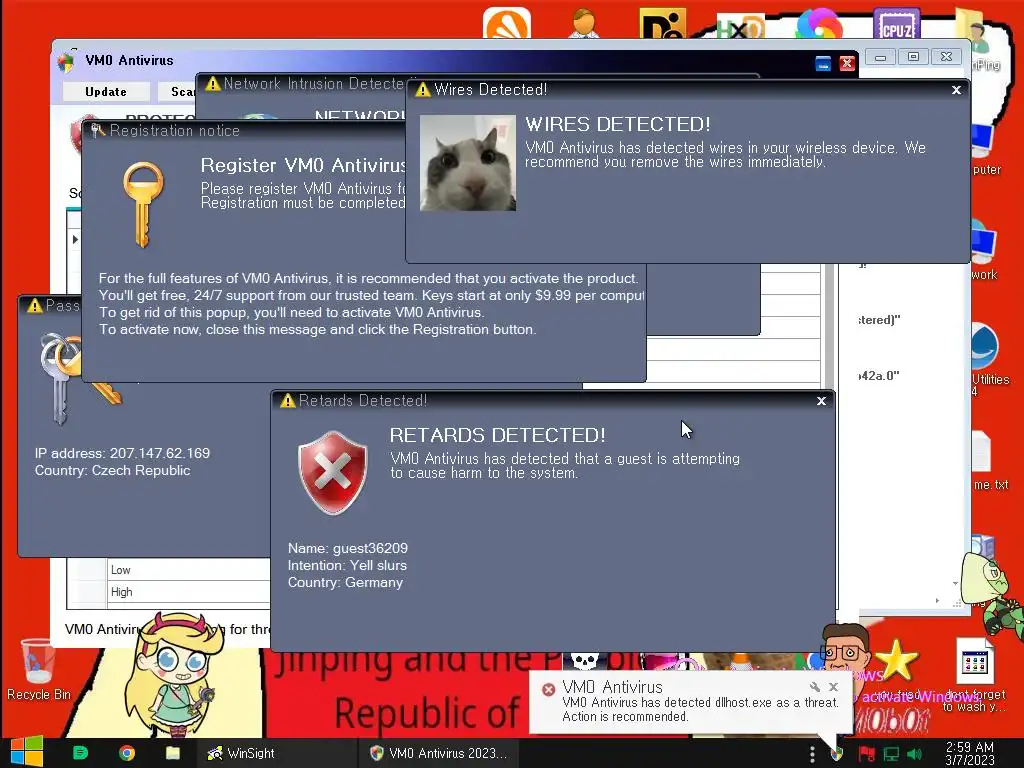Viewport: 1024px width, 768px height.
Task: Dismiss the VM0 Antivirus notification toast
Action: (x=833, y=687)
